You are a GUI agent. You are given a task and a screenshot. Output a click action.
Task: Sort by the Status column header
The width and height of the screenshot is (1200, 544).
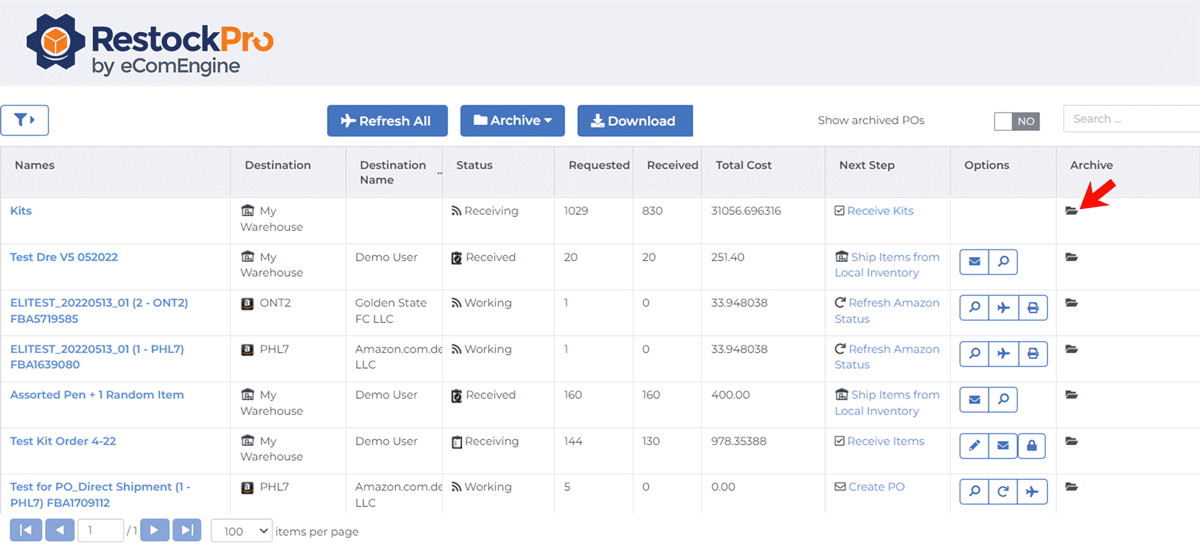pyautogui.click(x=474, y=165)
